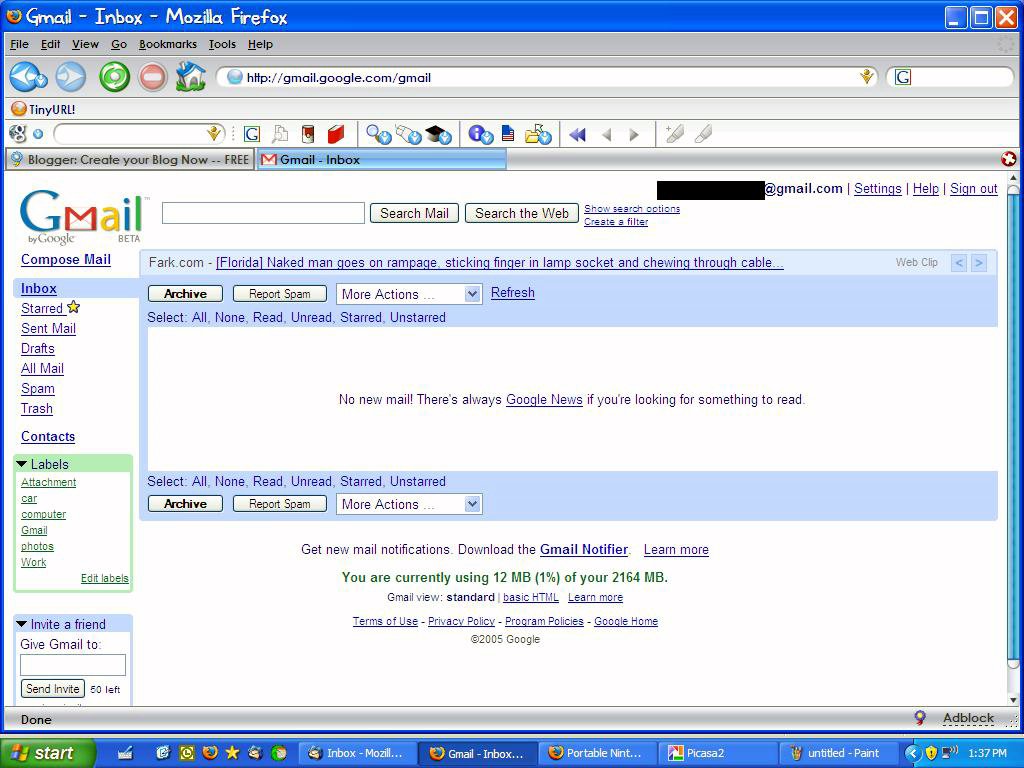
Task: Click the Sign out link
Action: [x=974, y=189]
